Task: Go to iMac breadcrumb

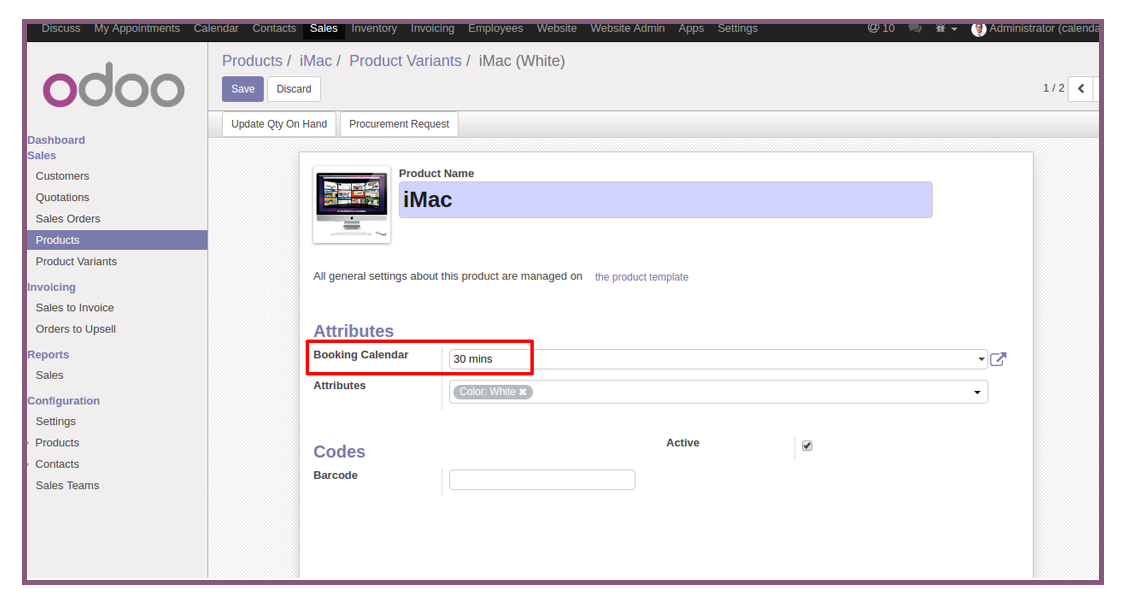Action: coord(316,61)
